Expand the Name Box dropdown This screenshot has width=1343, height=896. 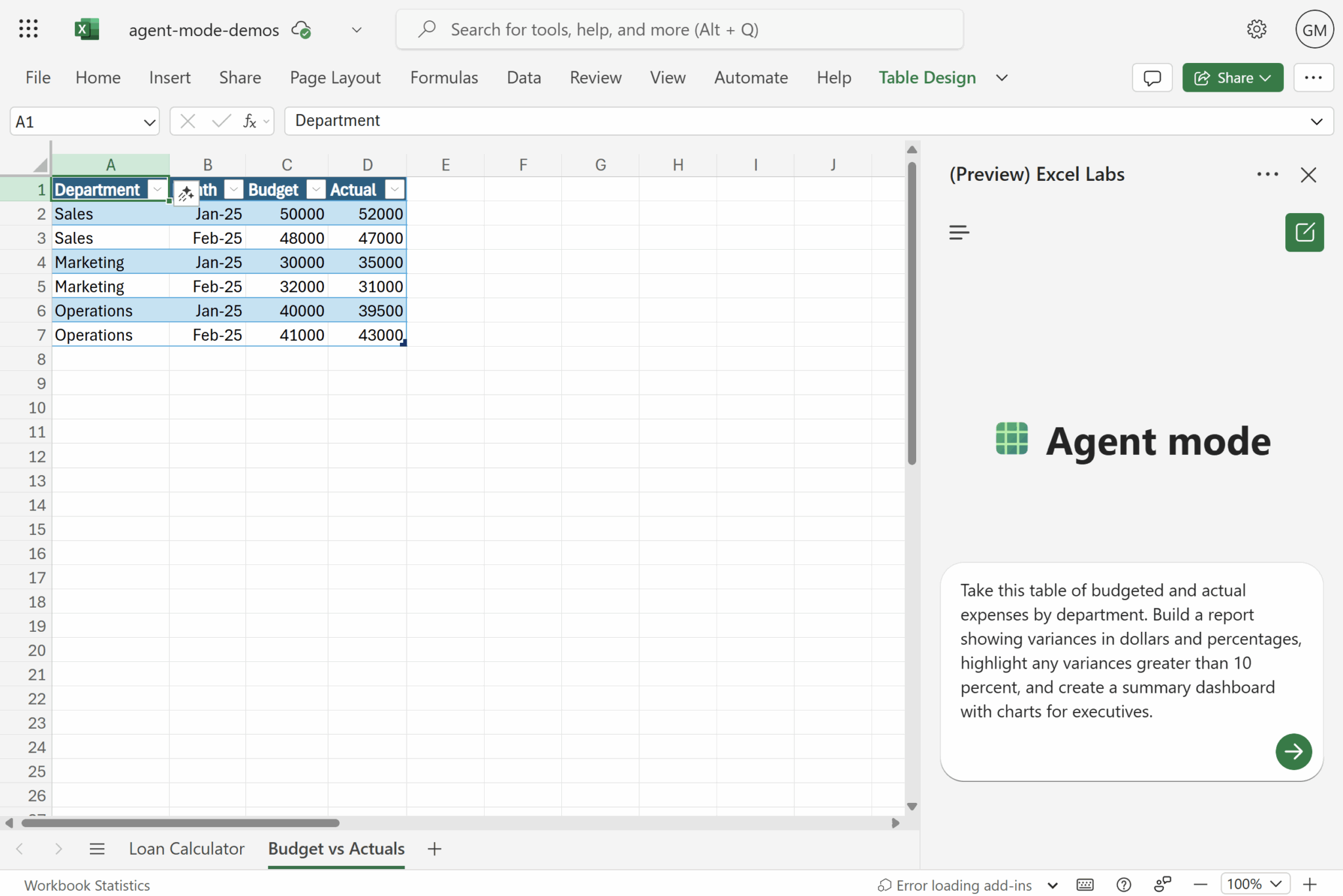click(149, 122)
